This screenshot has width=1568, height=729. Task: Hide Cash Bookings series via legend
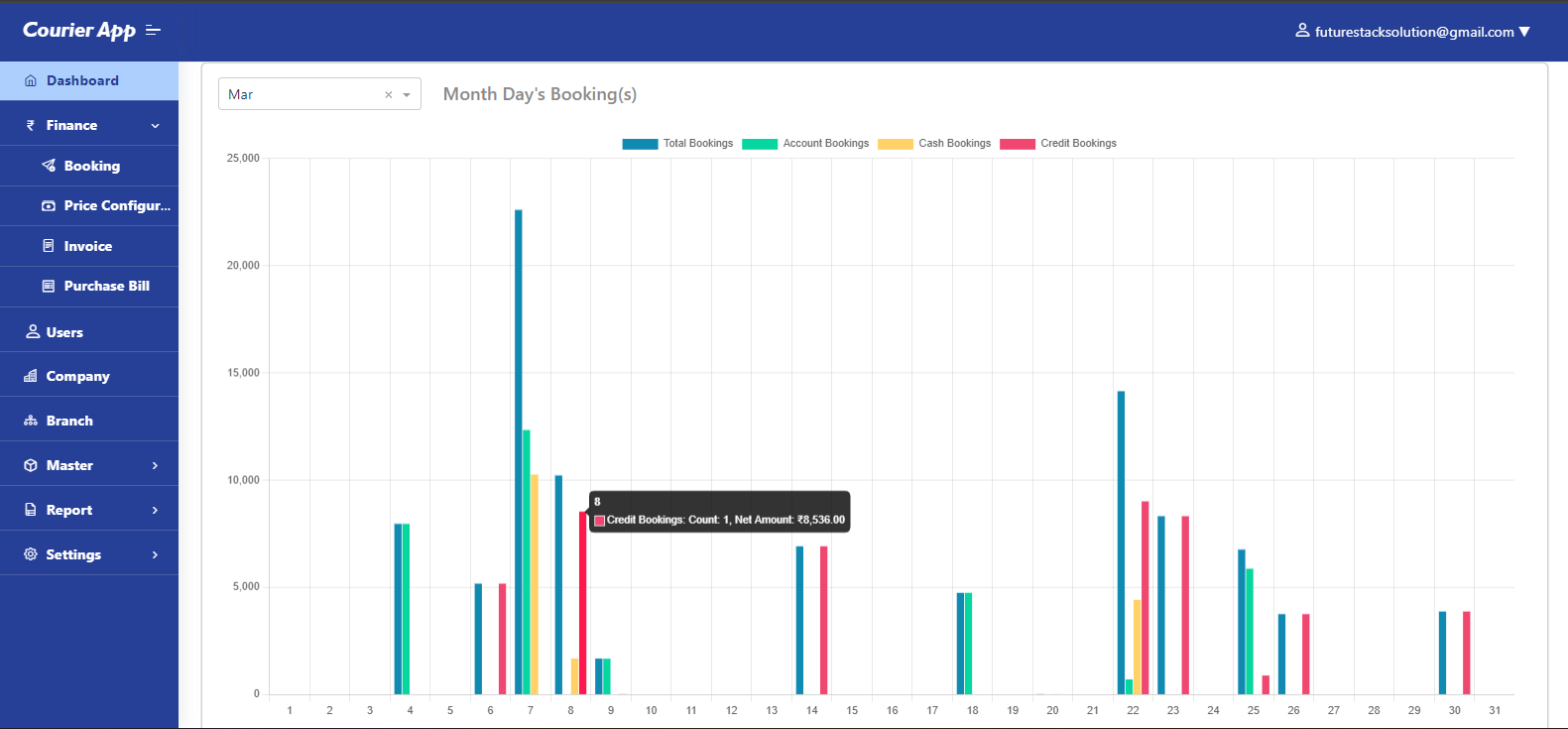tap(934, 144)
